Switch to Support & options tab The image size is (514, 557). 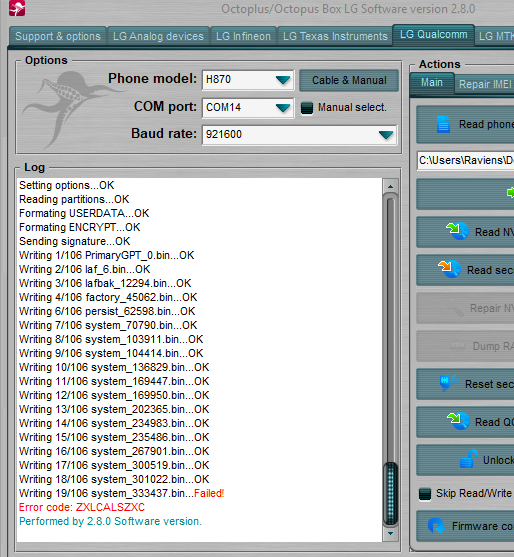pos(58,36)
